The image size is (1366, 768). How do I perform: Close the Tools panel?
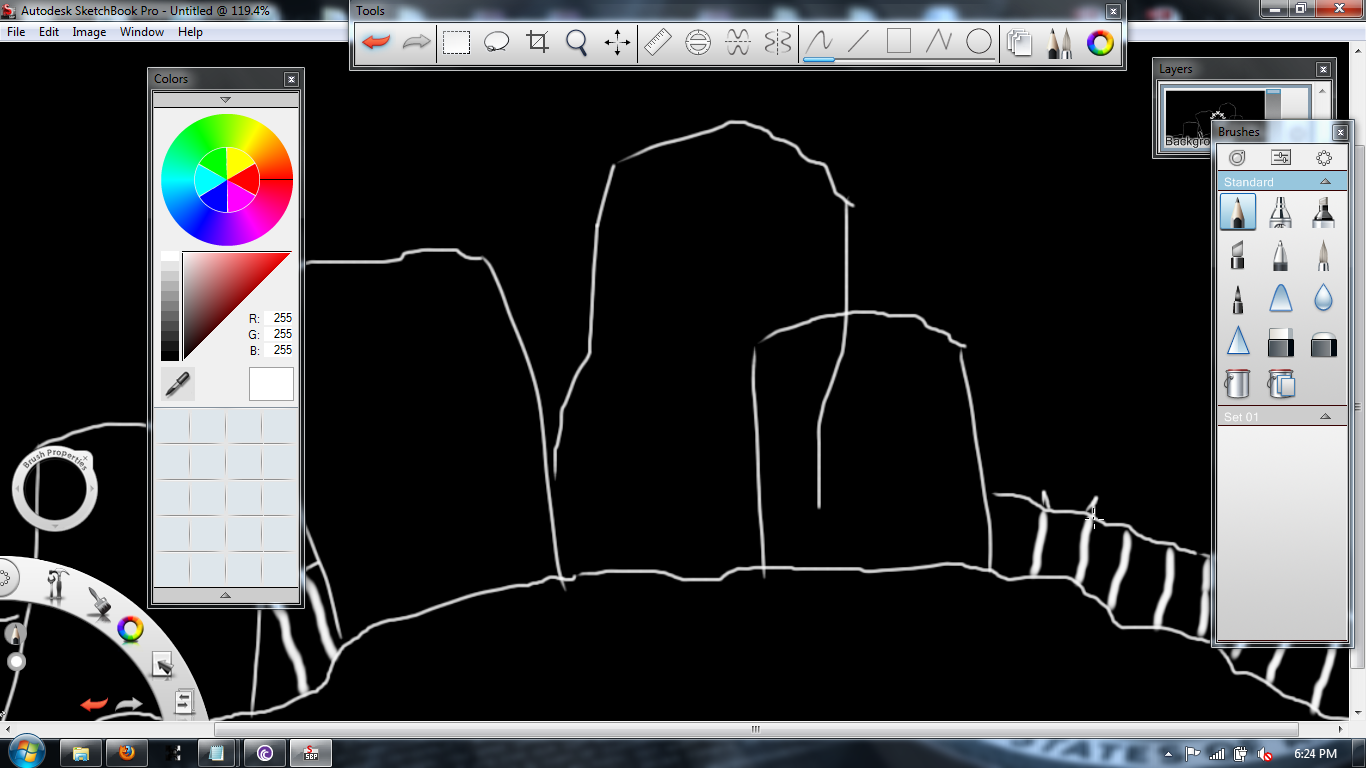pos(1113,11)
